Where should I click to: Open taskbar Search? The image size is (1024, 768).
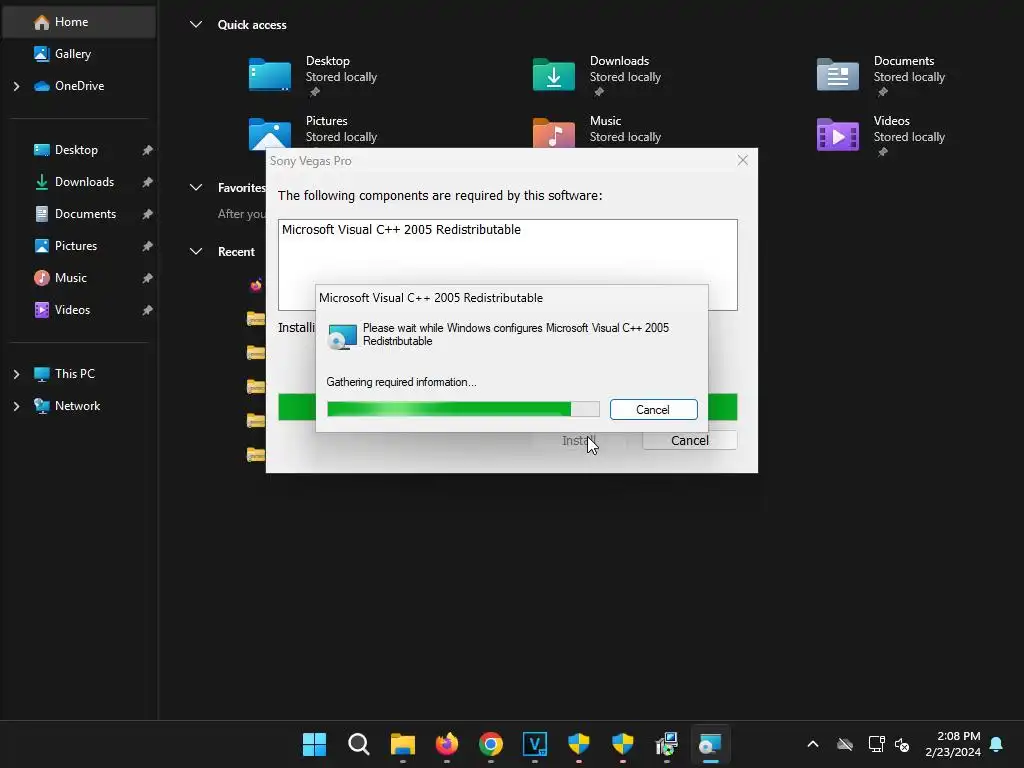(x=359, y=744)
